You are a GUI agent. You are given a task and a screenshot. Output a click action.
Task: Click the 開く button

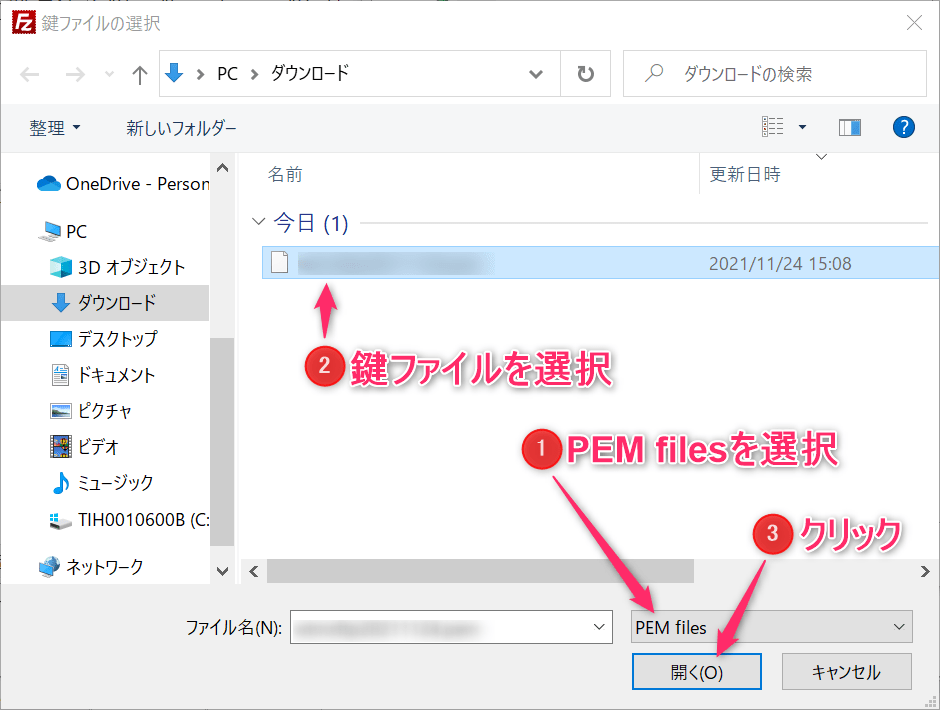coord(696,671)
